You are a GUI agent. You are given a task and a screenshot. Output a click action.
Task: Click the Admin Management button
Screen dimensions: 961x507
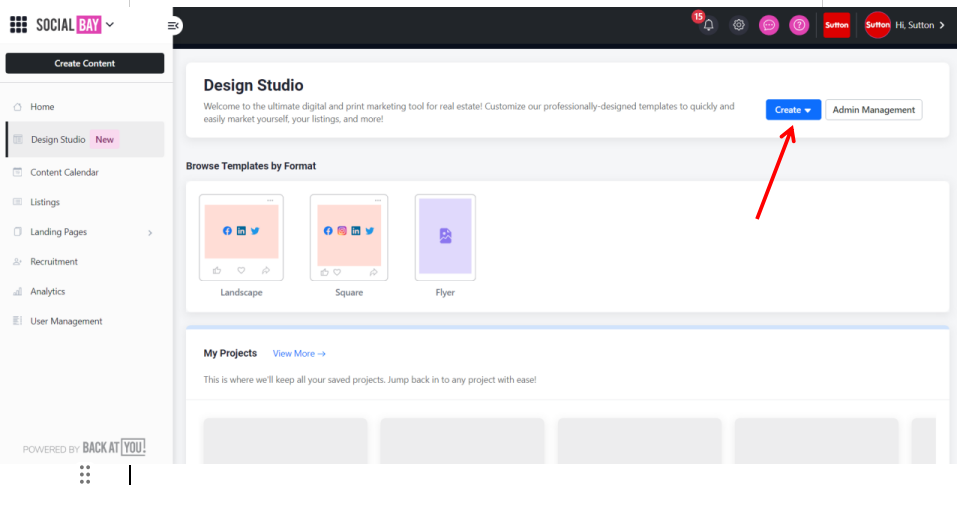click(x=873, y=110)
